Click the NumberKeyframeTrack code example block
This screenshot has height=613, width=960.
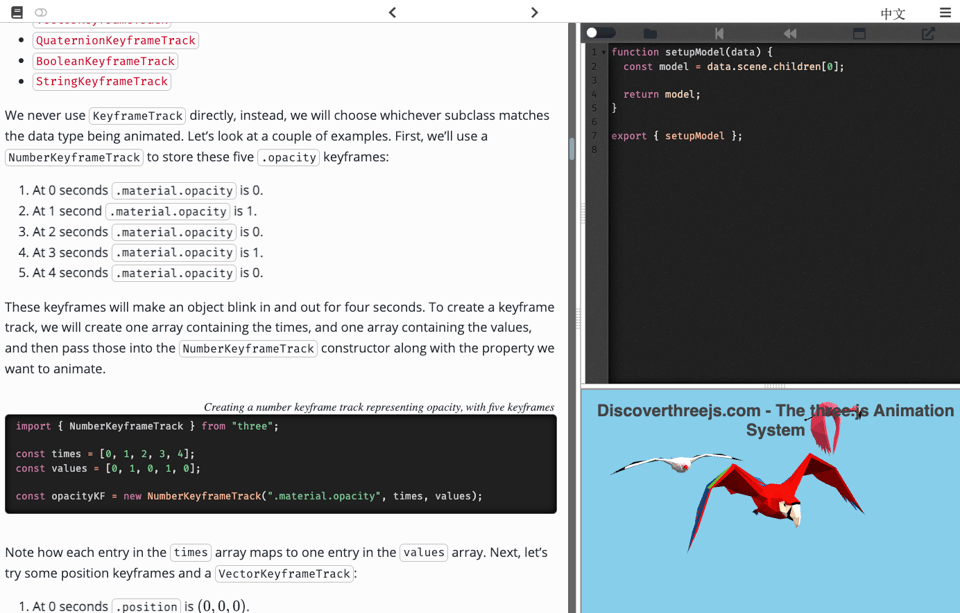click(280, 464)
